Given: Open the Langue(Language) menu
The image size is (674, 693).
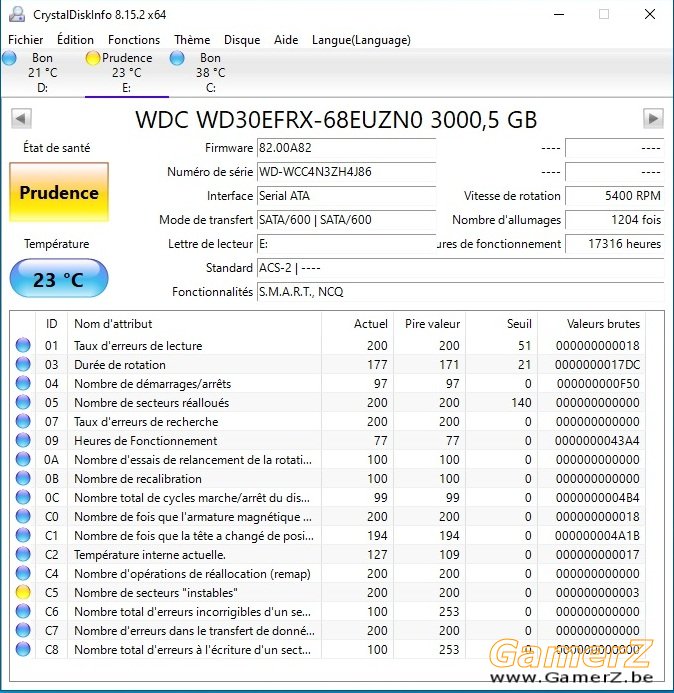Looking at the screenshot, I should pyautogui.click(x=361, y=40).
